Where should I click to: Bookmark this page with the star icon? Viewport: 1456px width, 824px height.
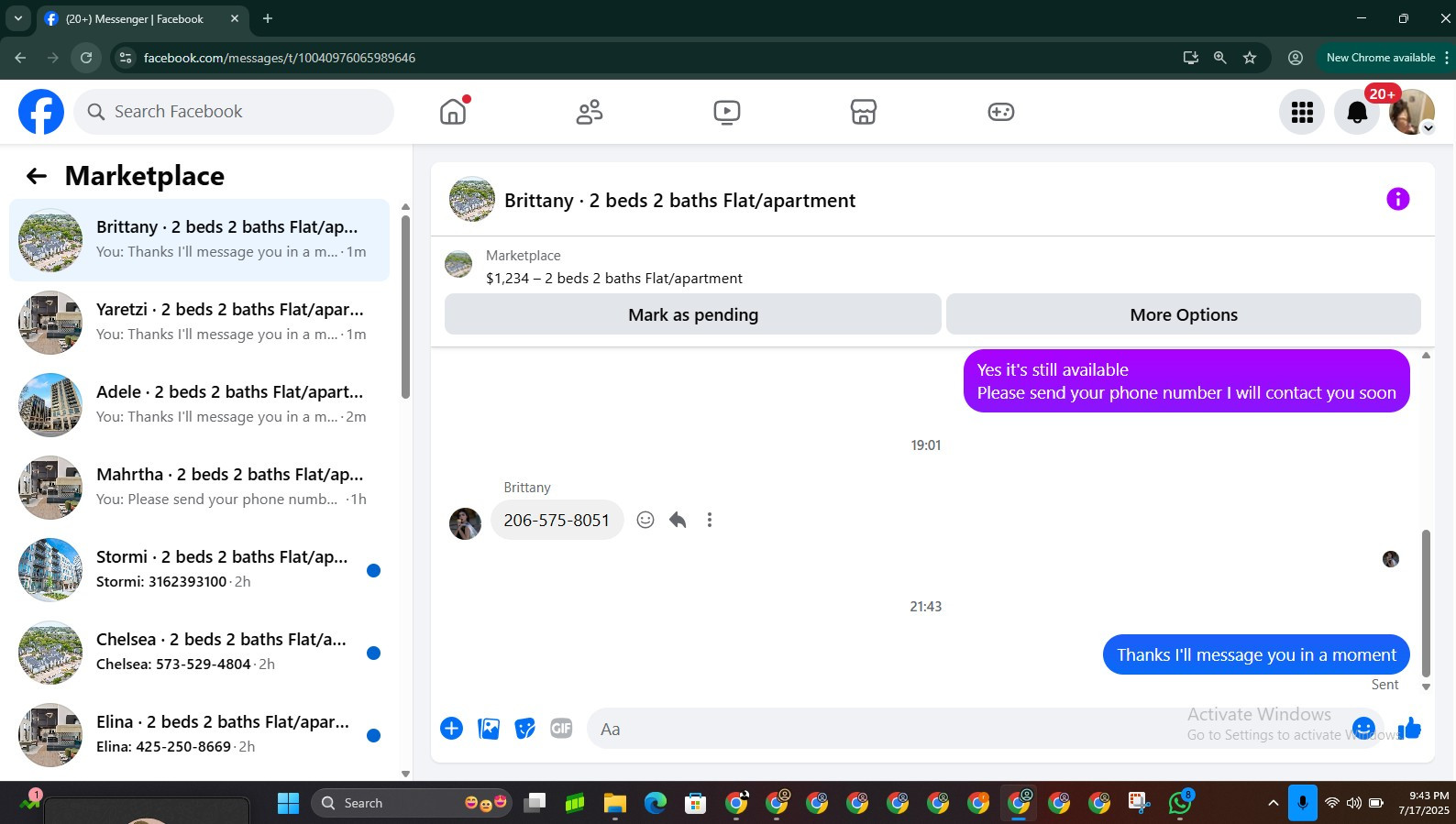coord(1250,58)
